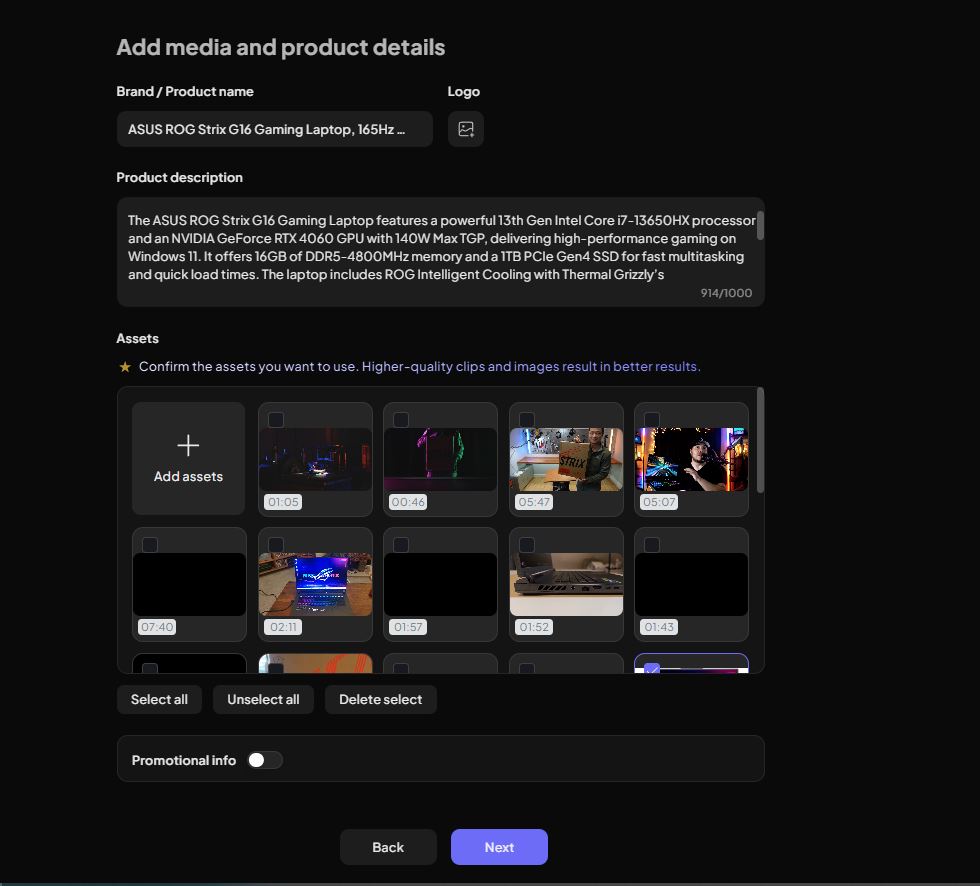Select the 05:47 clip checkbox
The height and width of the screenshot is (886, 980).
coord(527,419)
